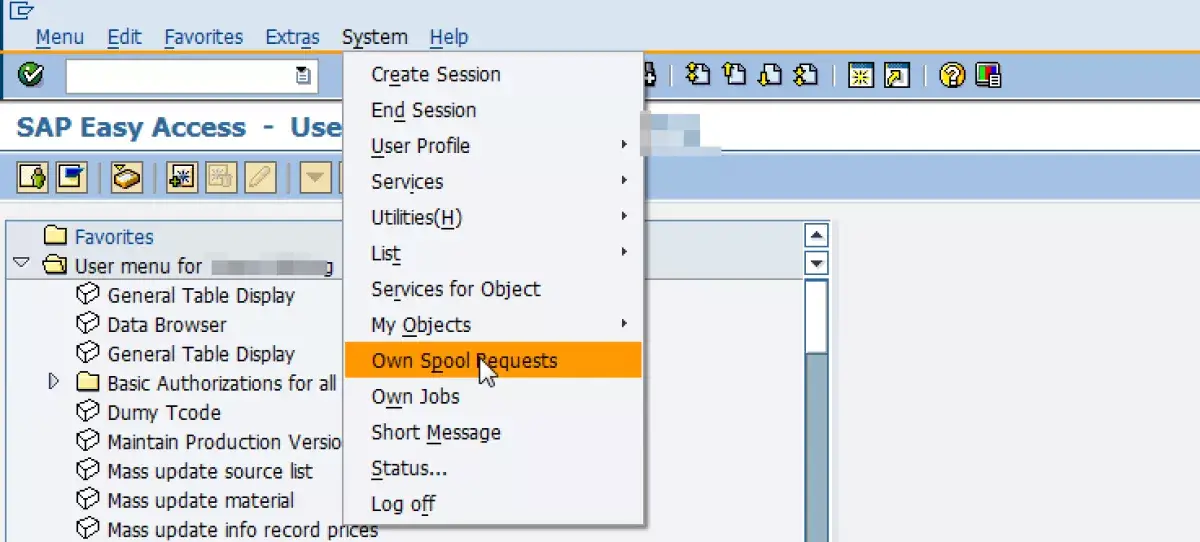
Task: Go to previous page icon
Action: coord(734,75)
